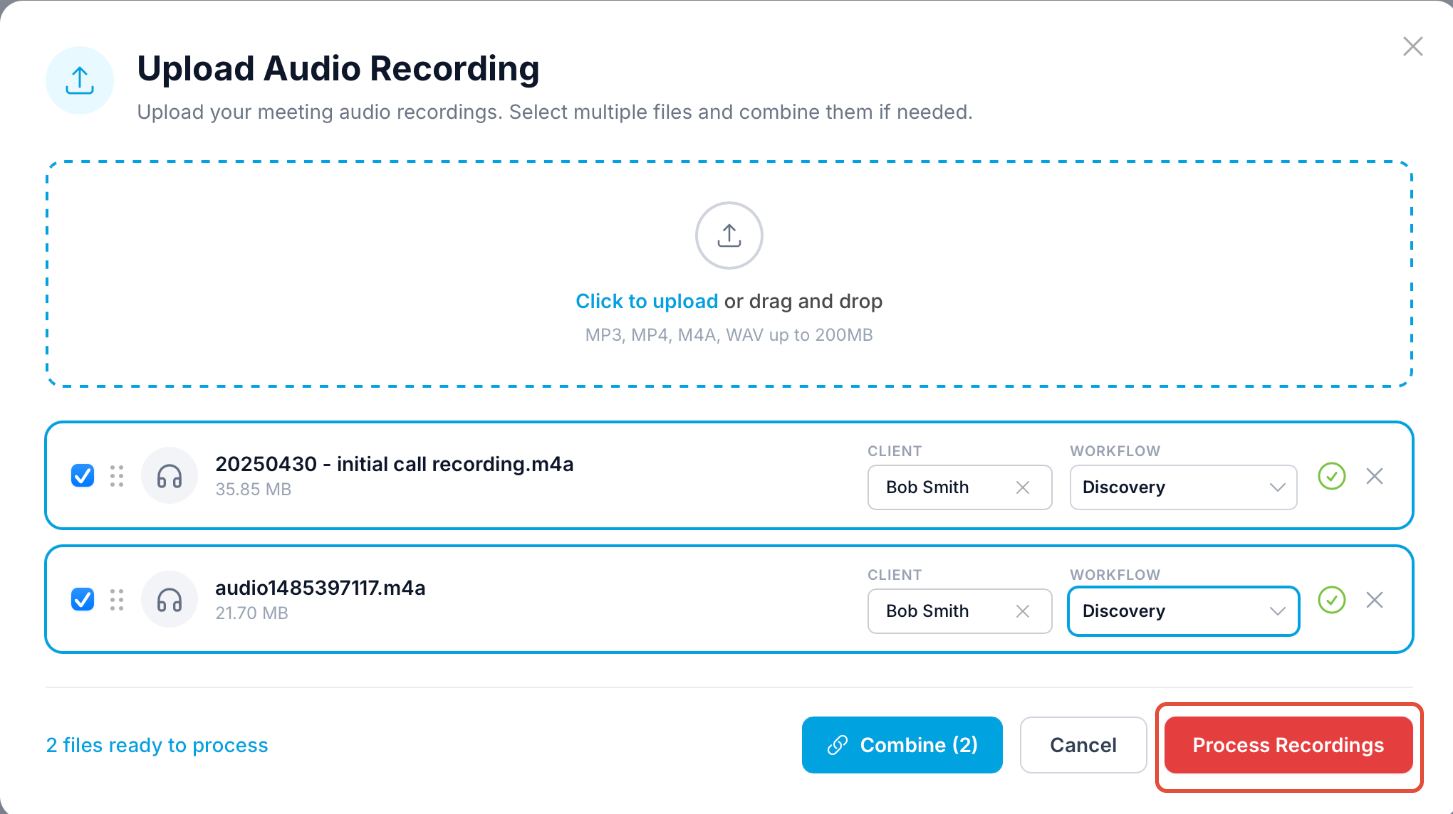Click the upload arrow circle icon in drop zone
1453x814 pixels.
[729, 236]
